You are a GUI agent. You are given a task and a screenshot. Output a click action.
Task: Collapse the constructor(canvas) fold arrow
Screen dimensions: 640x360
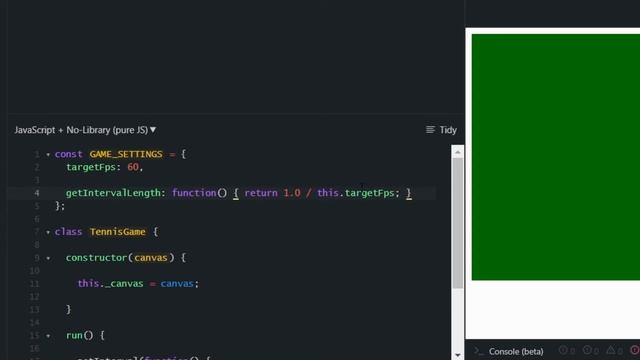[48, 258]
